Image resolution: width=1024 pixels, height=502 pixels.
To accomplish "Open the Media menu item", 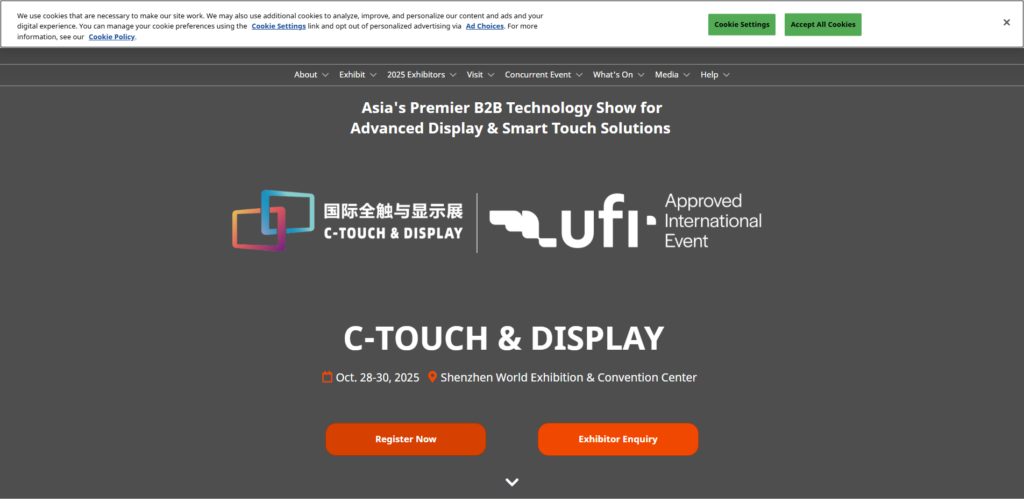I will click(667, 75).
